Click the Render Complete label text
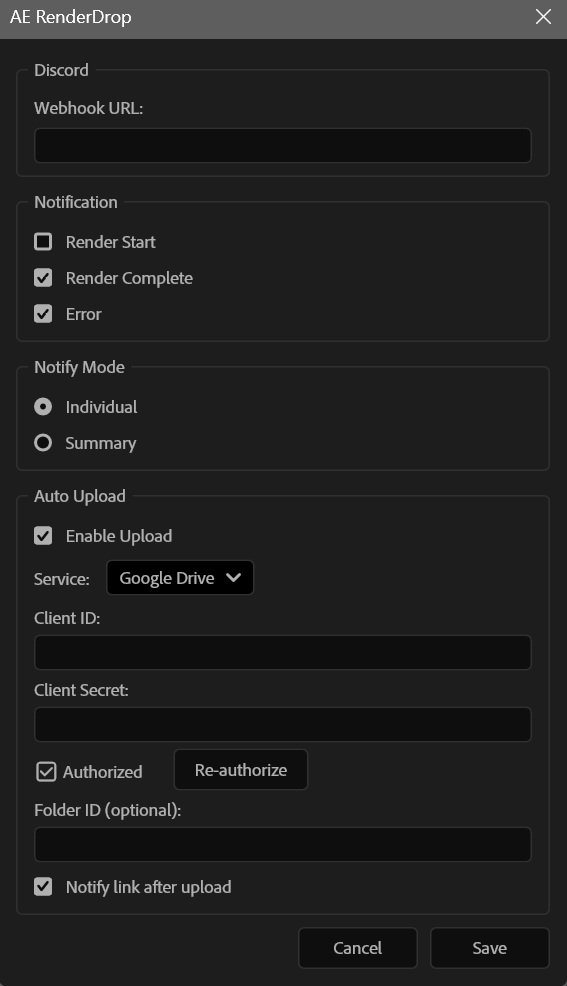 [129, 278]
